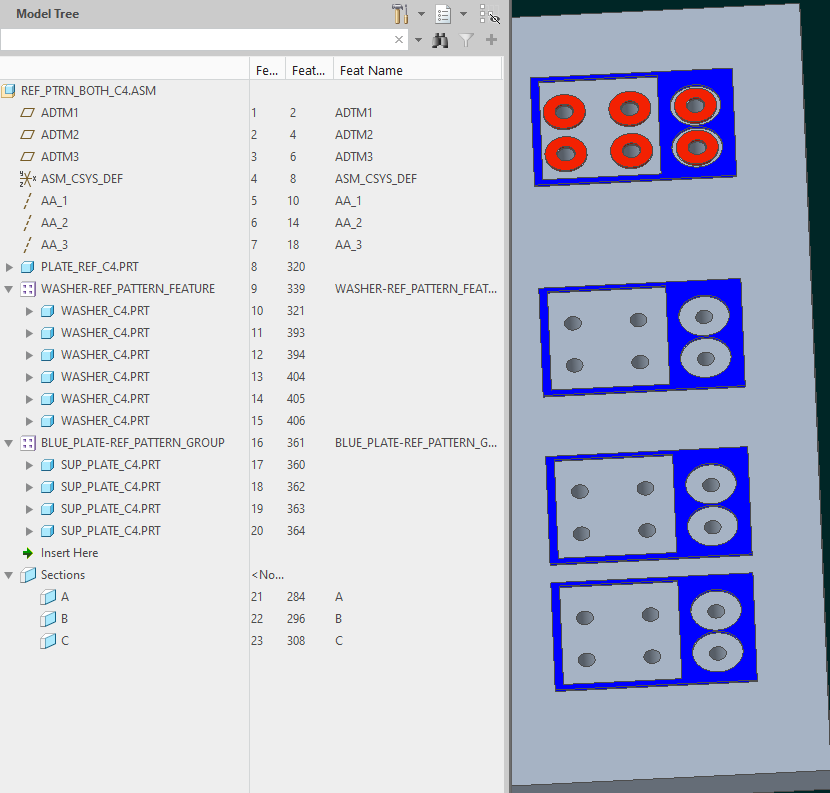Select Section C in the tree

click(x=62, y=640)
